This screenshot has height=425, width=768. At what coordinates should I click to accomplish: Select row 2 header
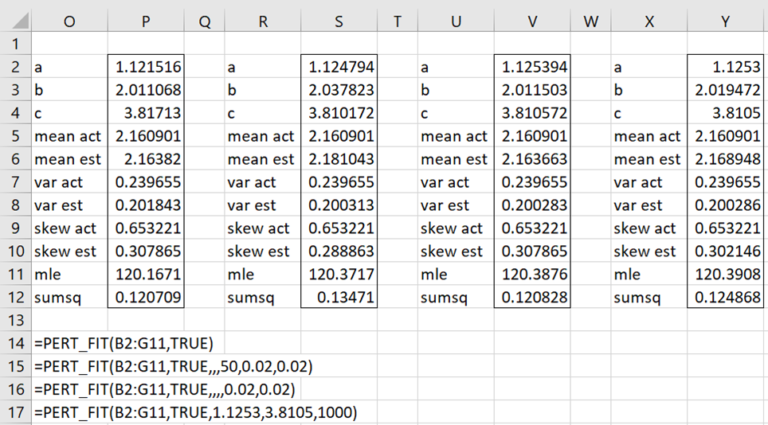(15, 67)
